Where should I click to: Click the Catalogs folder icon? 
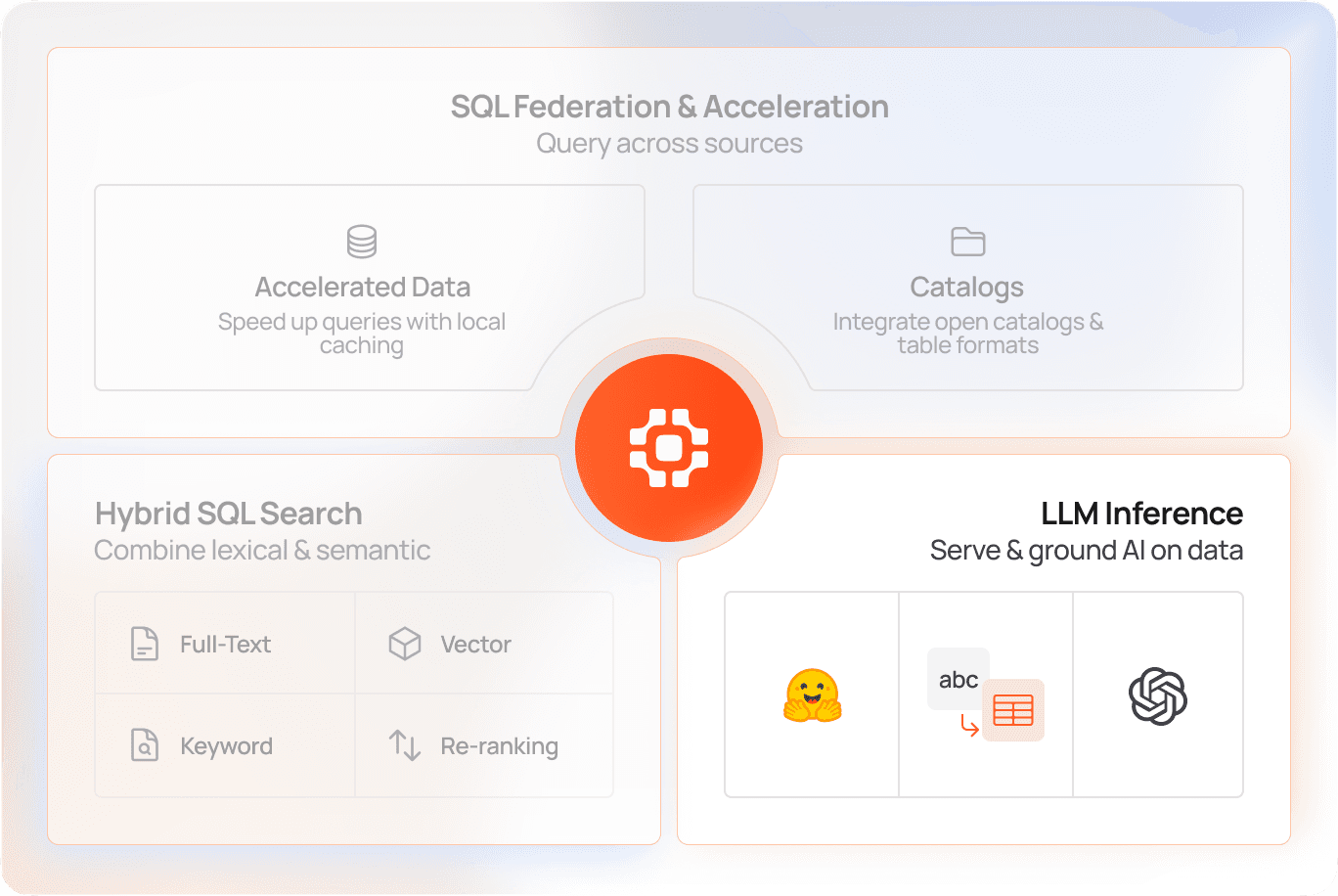pos(968,242)
